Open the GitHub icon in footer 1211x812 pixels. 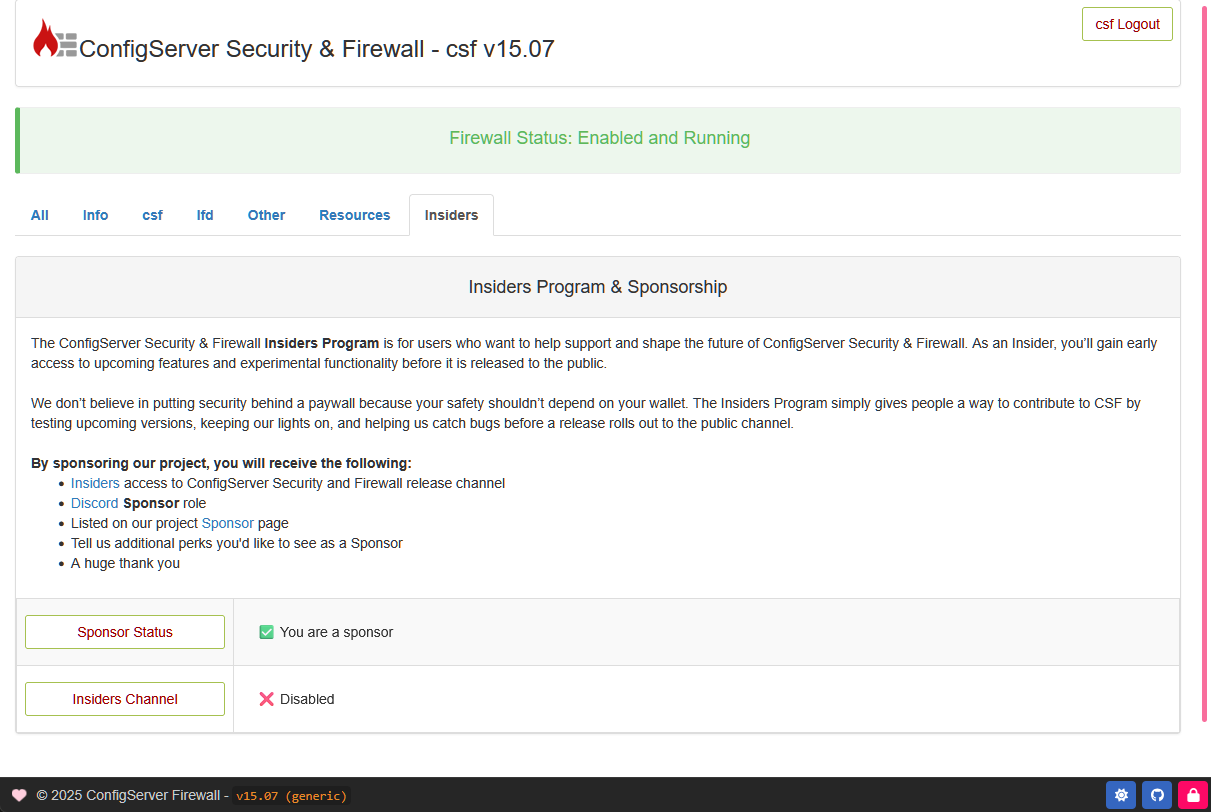(x=1157, y=795)
